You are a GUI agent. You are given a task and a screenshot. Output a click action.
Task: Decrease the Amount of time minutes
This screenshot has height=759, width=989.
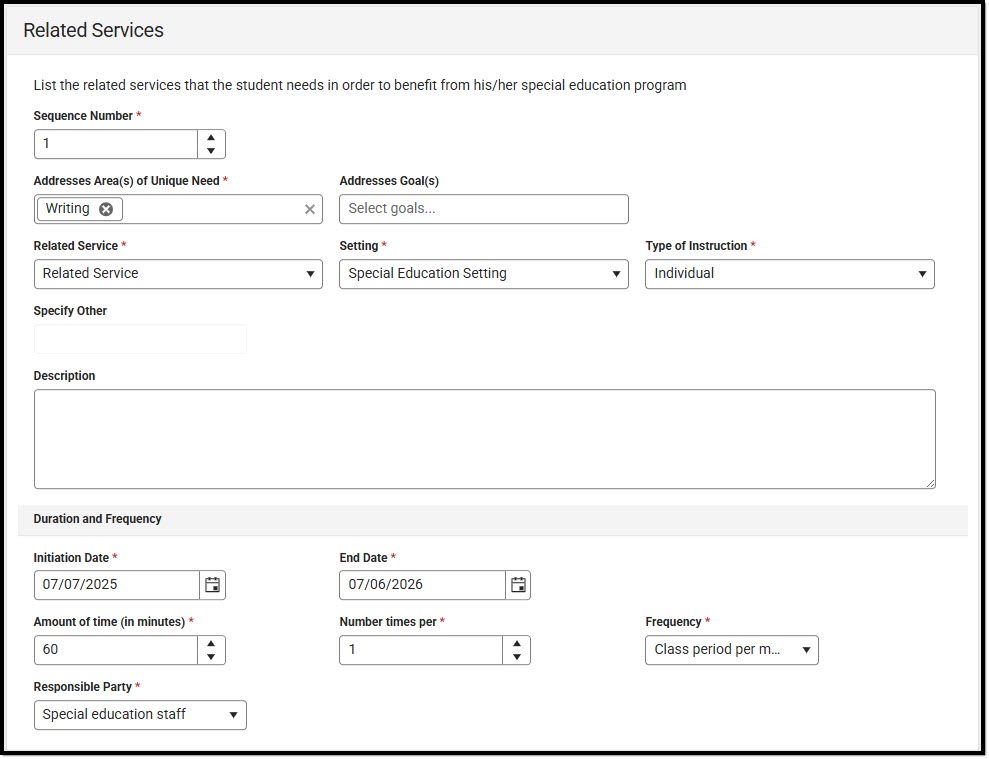[211, 657]
